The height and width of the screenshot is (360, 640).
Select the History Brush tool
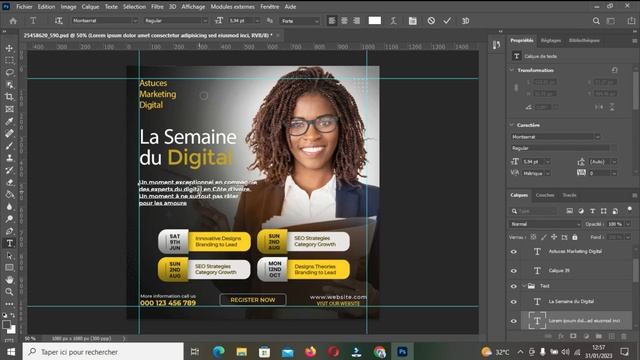pyautogui.click(x=9, y=170)
